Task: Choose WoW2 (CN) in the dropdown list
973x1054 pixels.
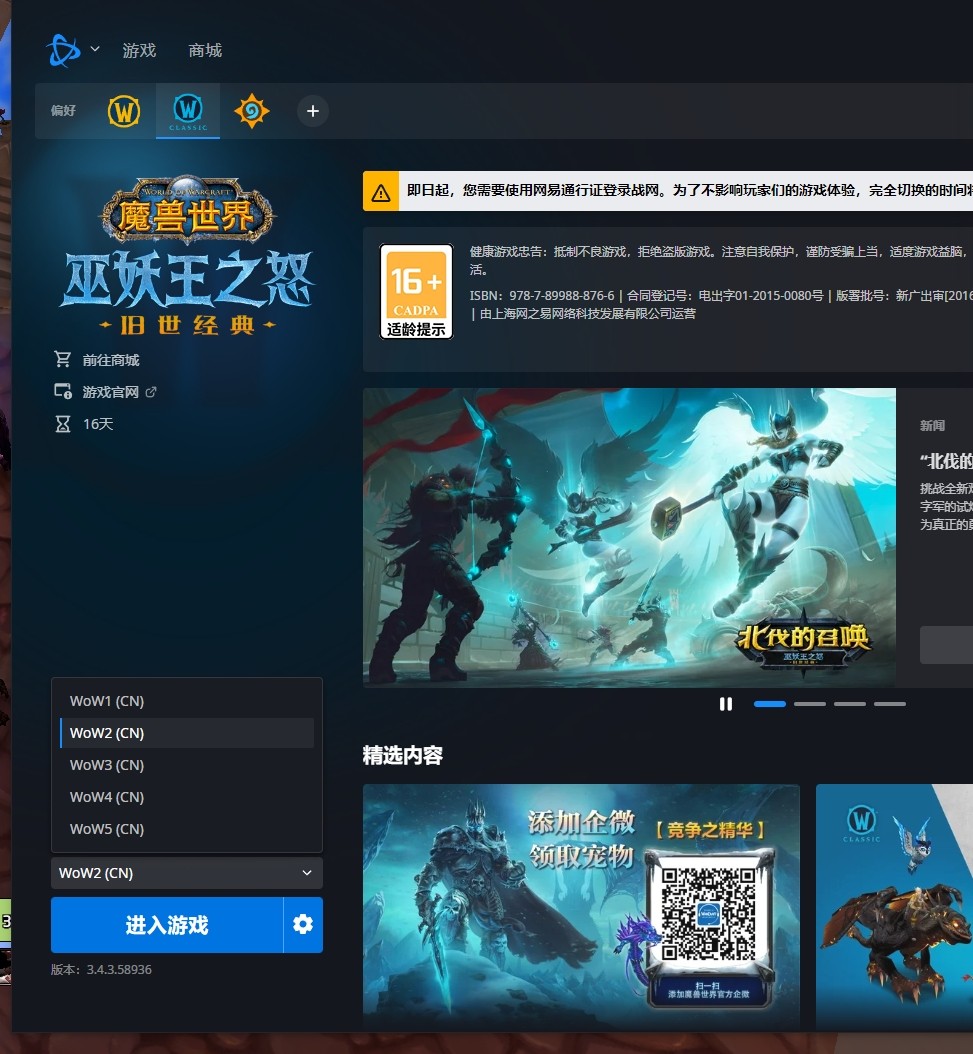Action: tap(187, 733)
